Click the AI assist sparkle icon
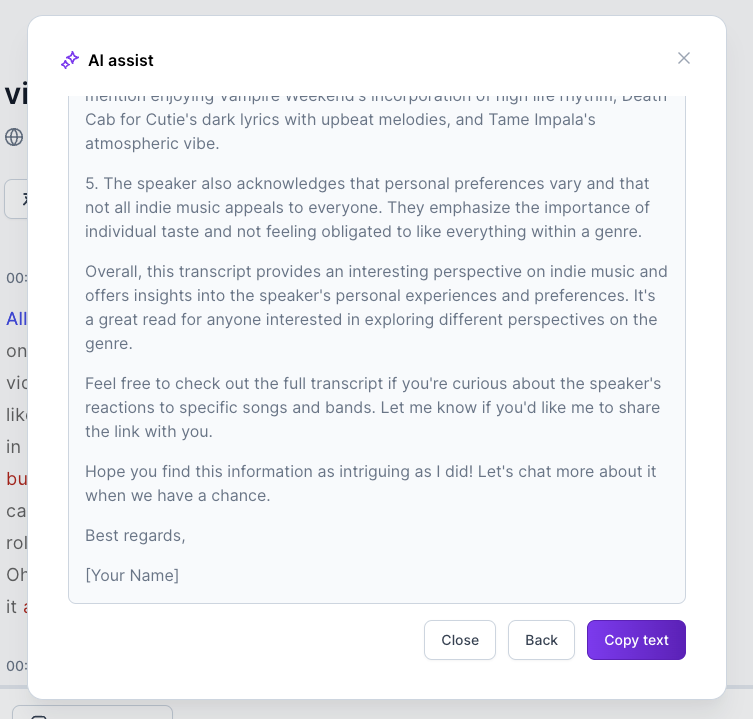 (70, 60)
